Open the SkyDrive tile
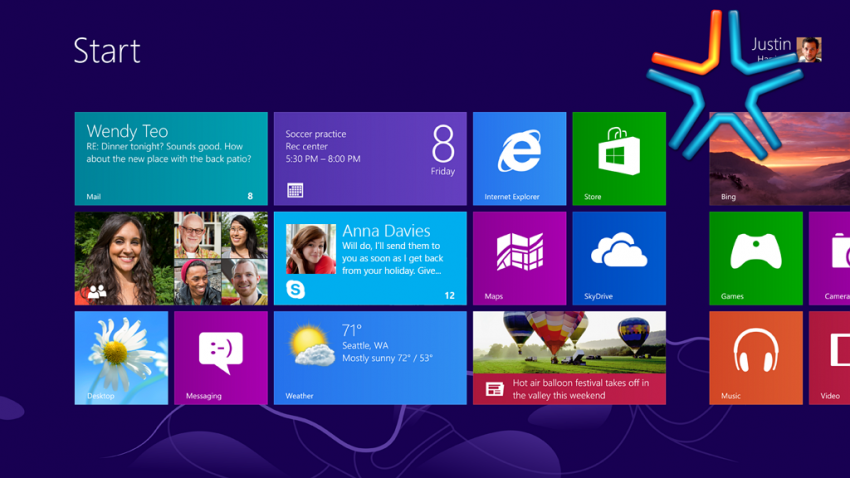The height and width of the screenshot is (478, 850). [619, 258]
